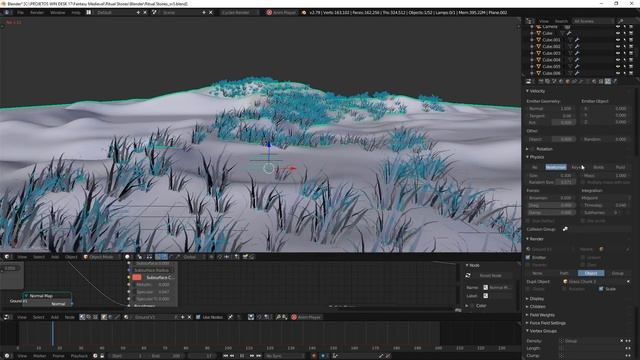Expand the Force Field Settings panel

coord(547,323)
